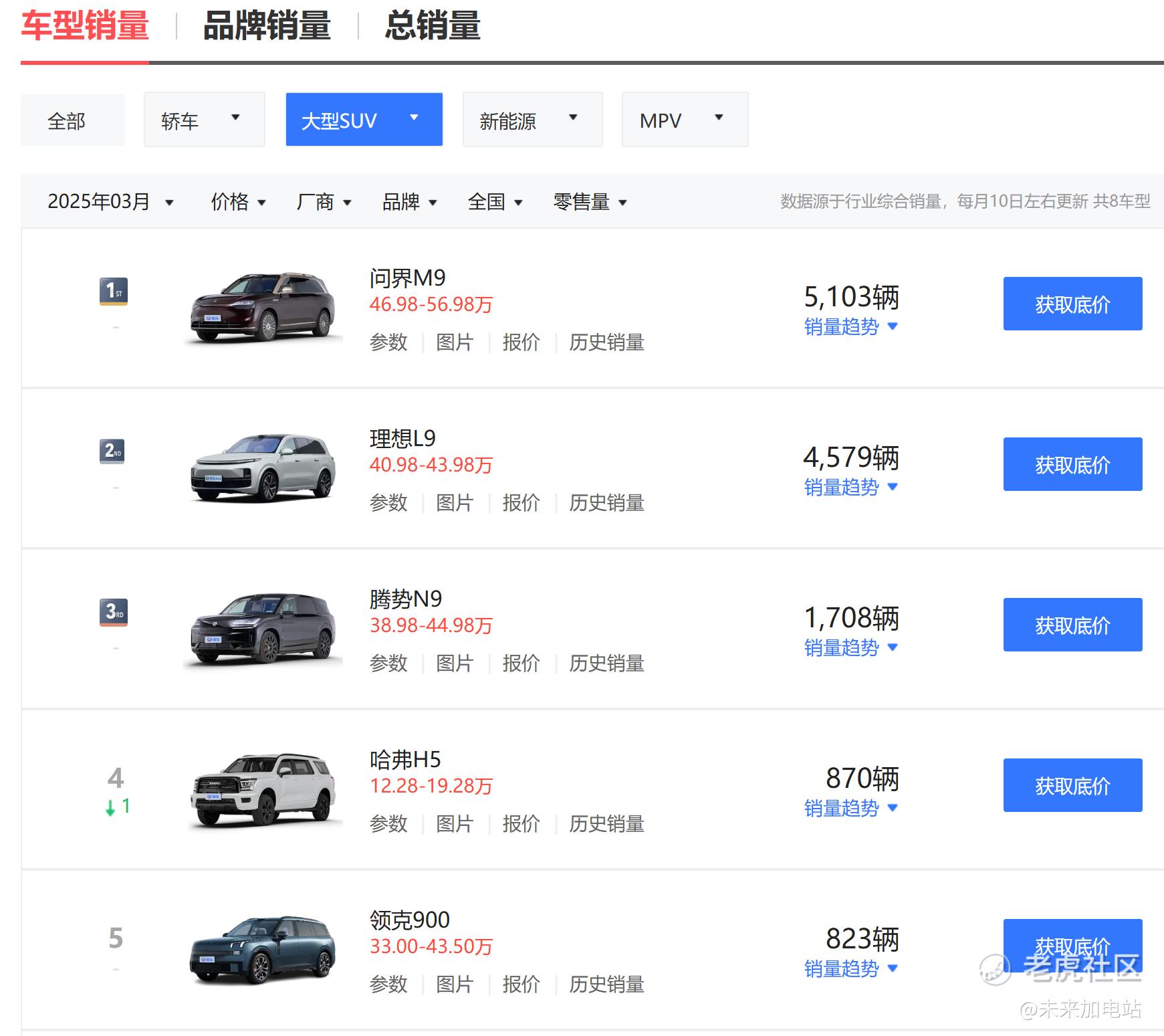
Task: Expand the 新能源 category dropdown
Action: (533, 120)
